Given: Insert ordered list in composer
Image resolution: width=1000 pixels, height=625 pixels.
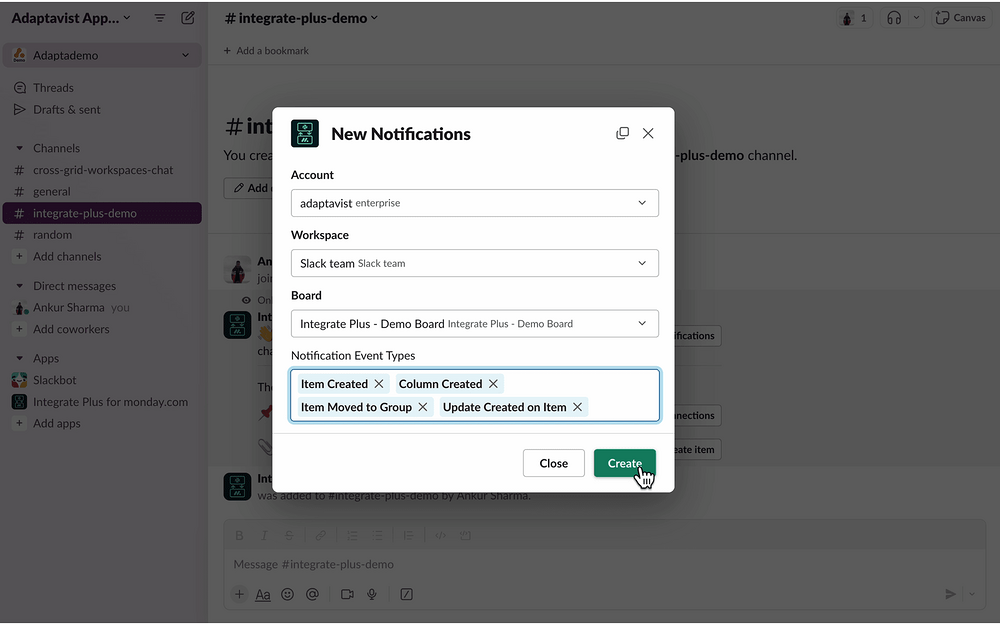Looking at the screenshot, I should pos(352,536).
